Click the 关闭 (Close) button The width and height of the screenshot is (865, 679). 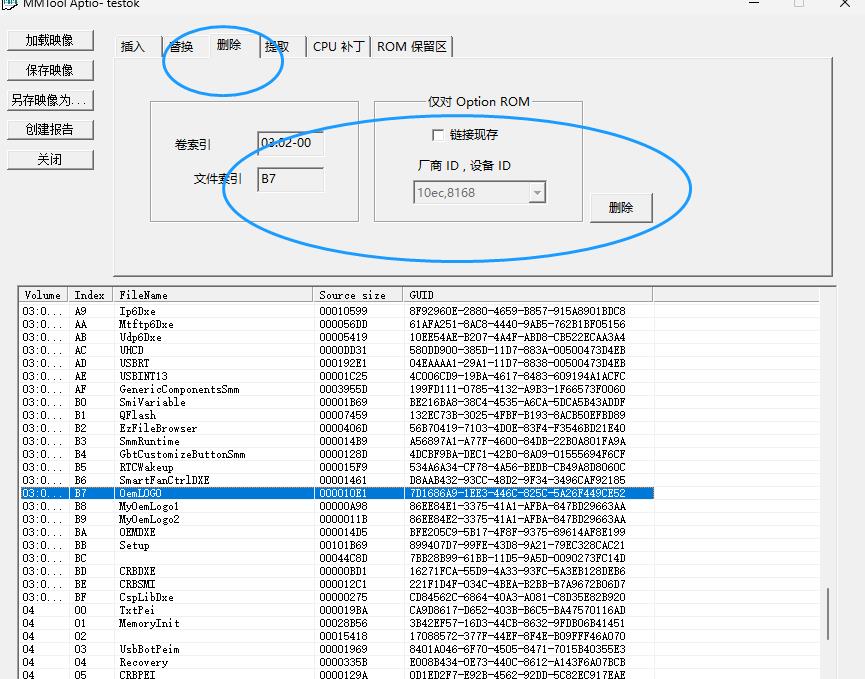50,159
